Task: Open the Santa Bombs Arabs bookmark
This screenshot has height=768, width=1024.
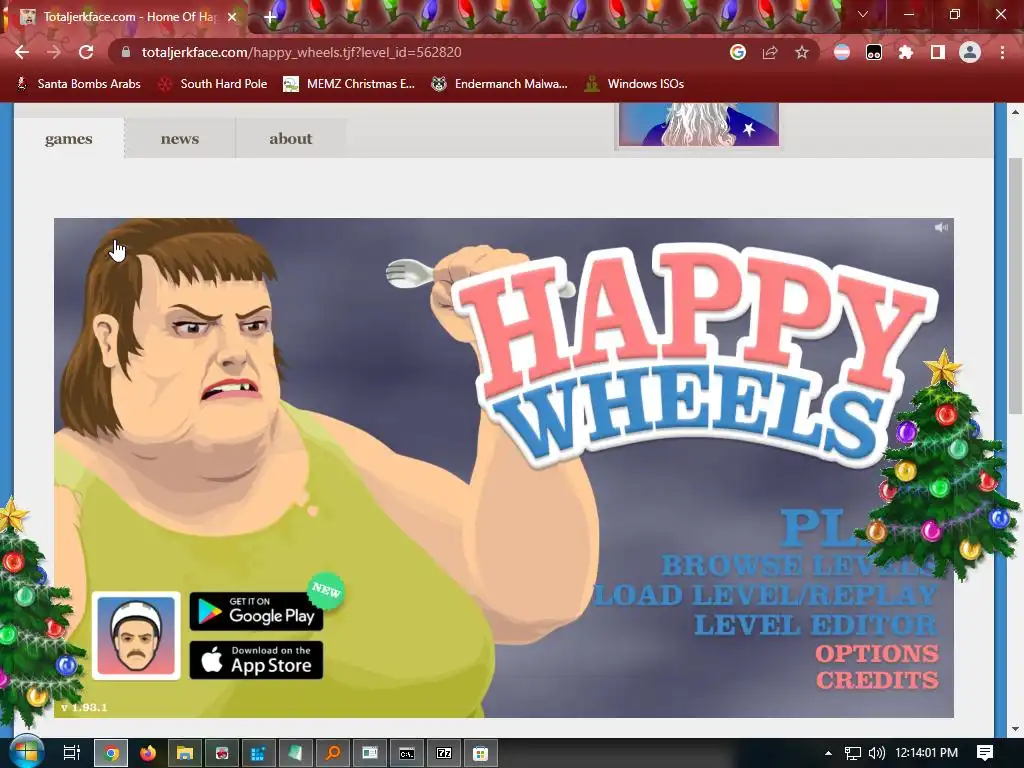Action: pyautogui.click(x=78, y=84)
